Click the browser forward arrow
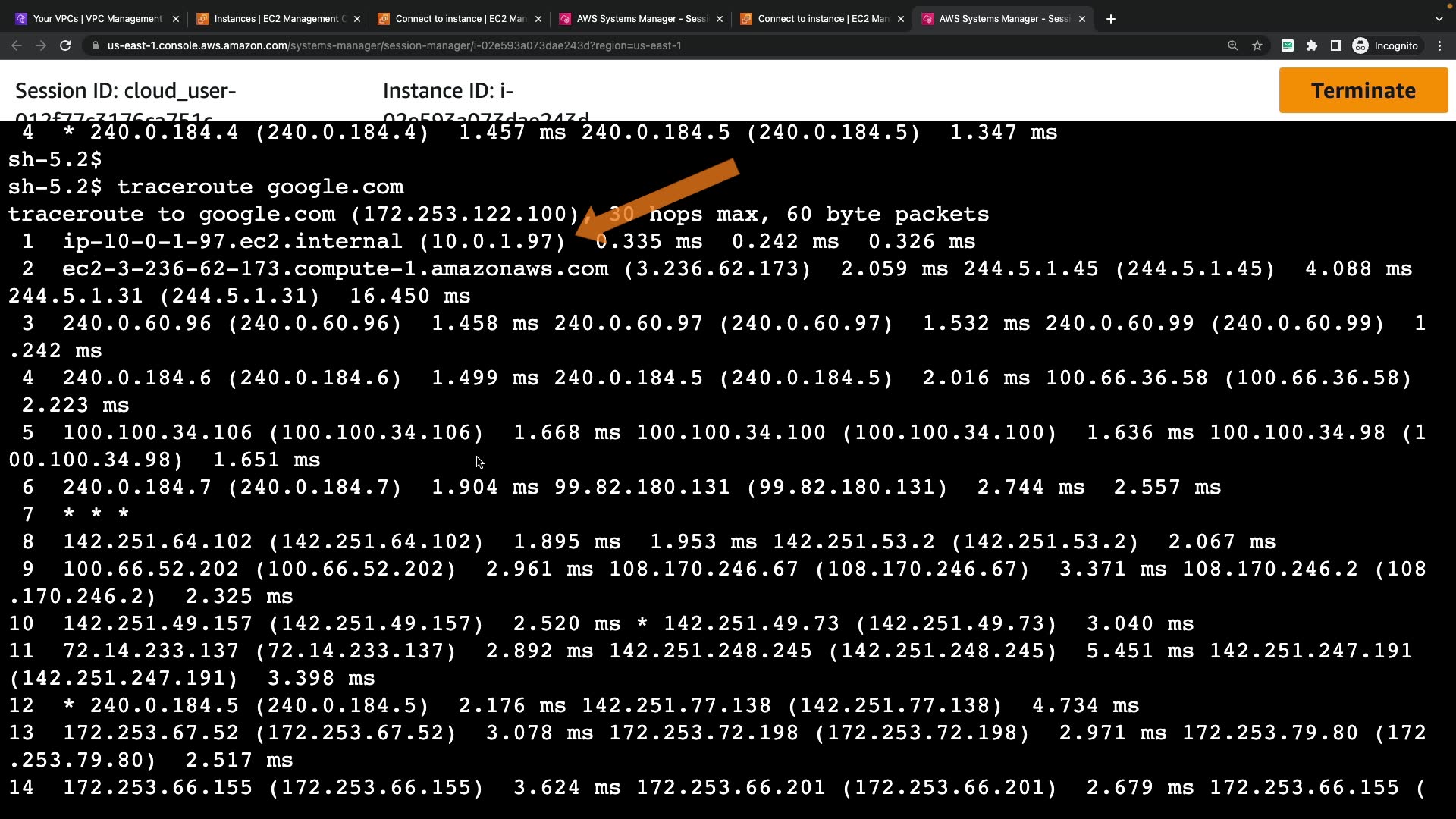 tap(41, 45)
